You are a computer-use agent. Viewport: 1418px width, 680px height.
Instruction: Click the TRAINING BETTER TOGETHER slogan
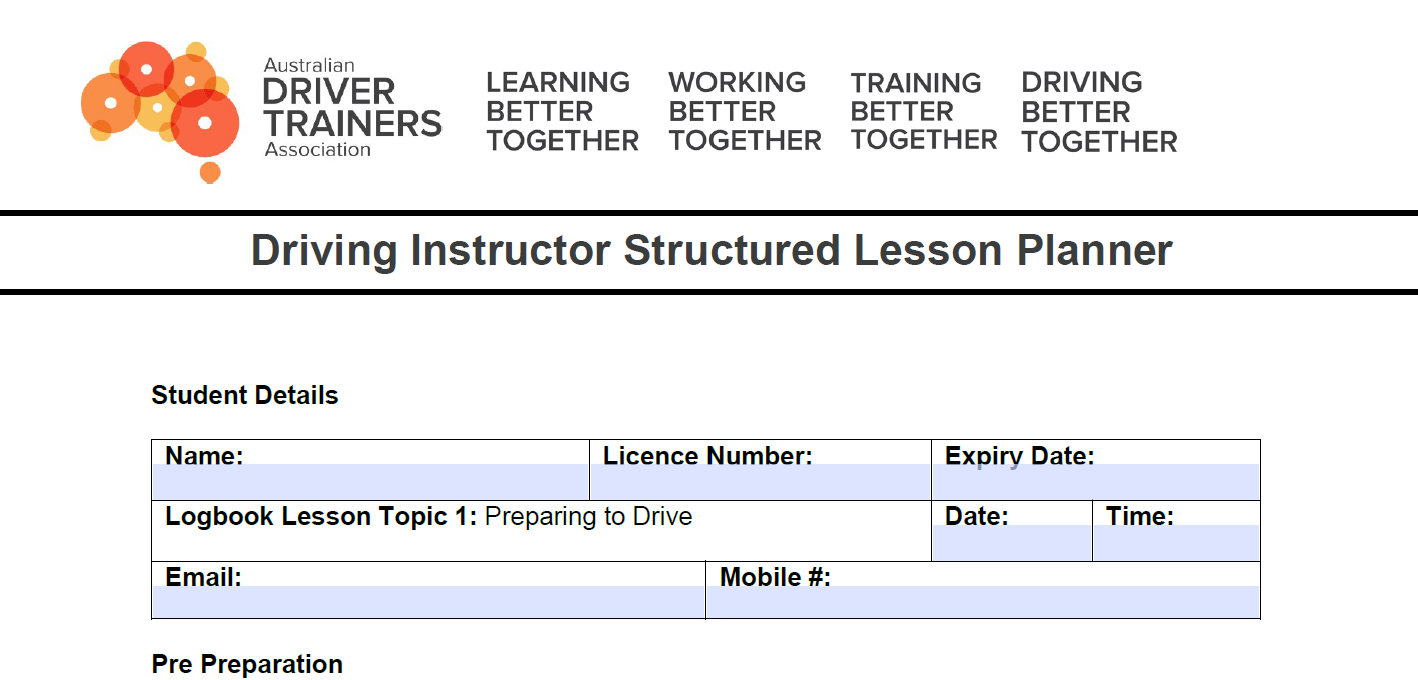(x=923, y=111)
